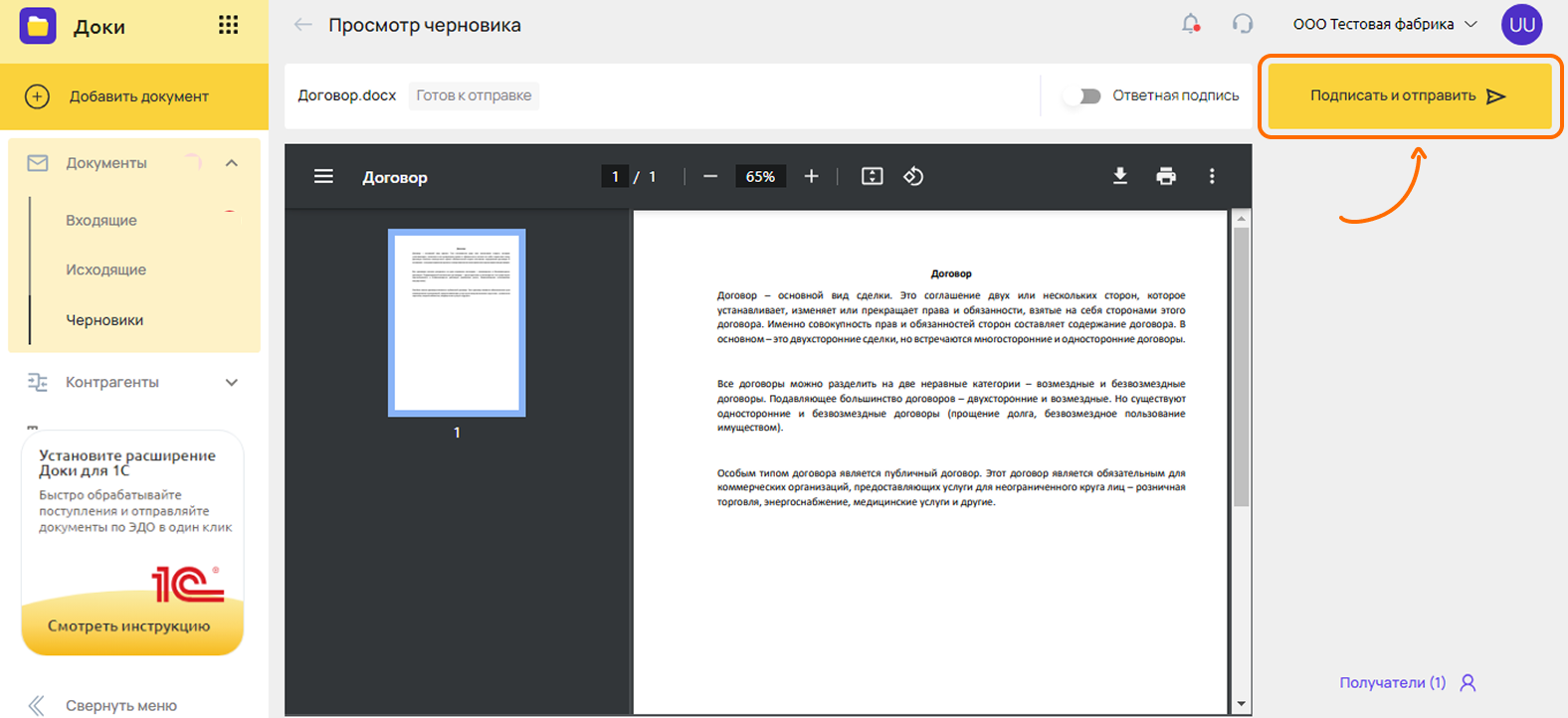Click the send arrow icon in Подписать и отправить
Screen dimensions: 1568x718
click(1496, 96)
